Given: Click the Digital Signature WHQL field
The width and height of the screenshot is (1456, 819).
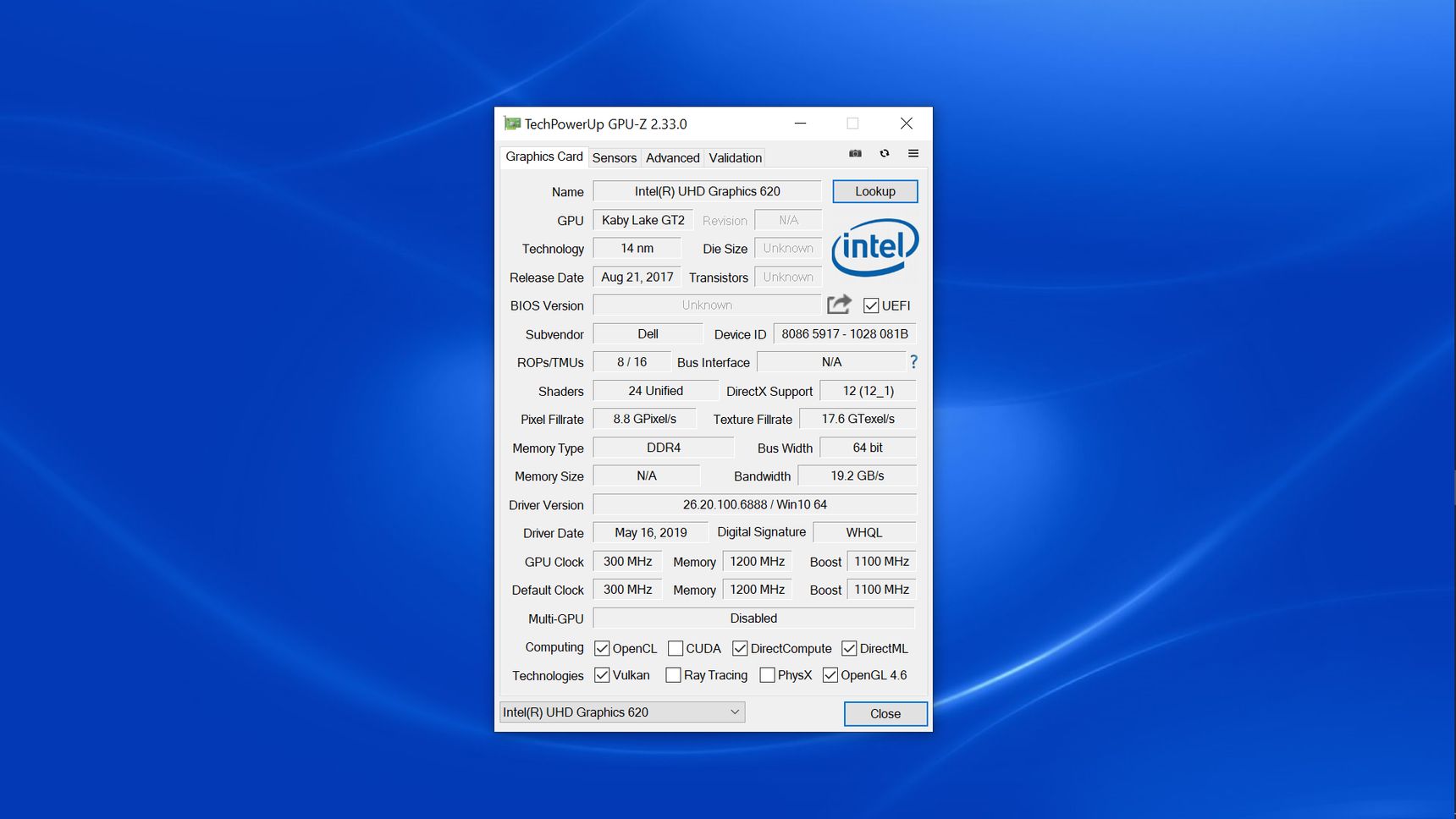Looking at the screenshot, I should 864,532.
